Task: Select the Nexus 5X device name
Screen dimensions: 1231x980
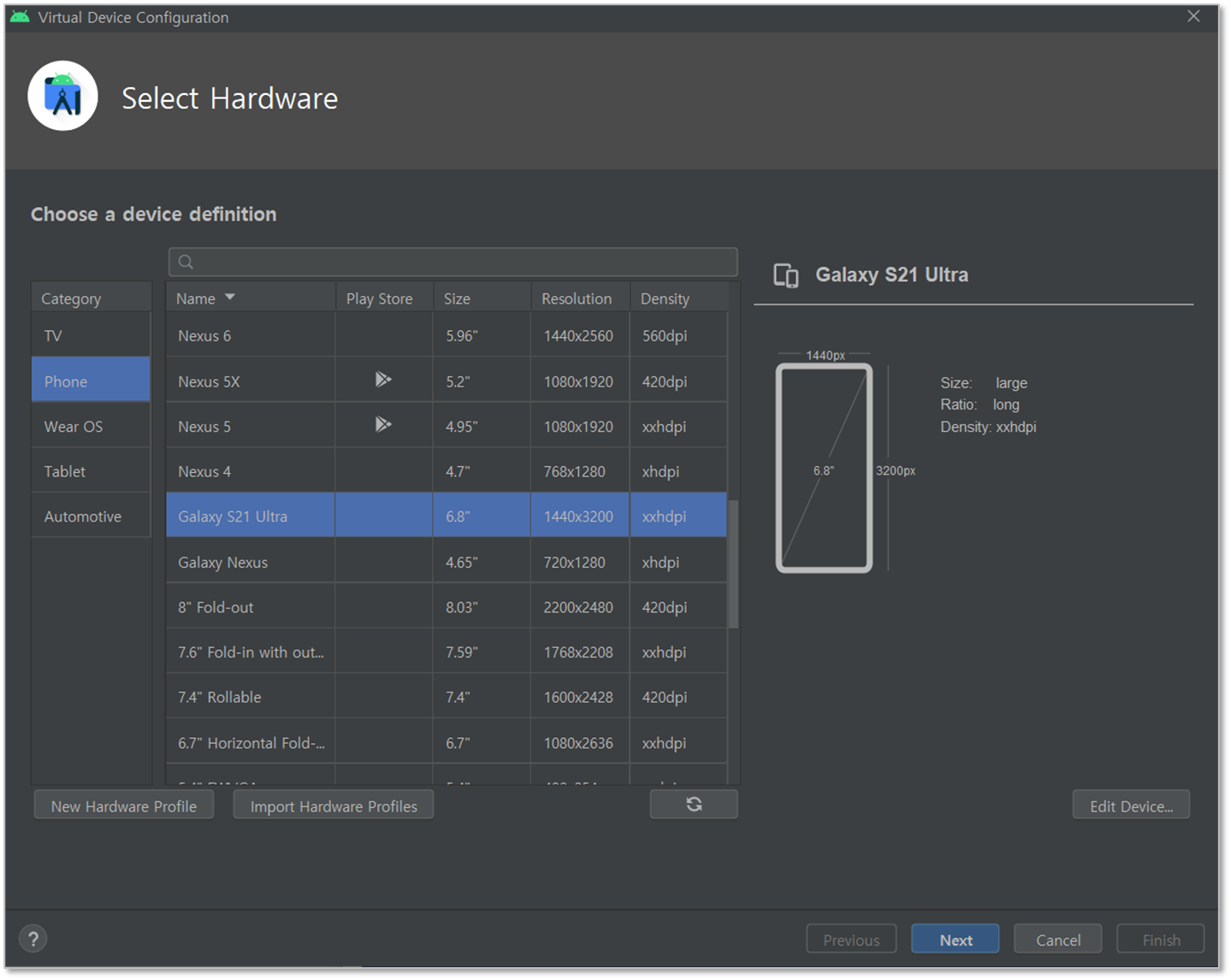Action: 209,381
